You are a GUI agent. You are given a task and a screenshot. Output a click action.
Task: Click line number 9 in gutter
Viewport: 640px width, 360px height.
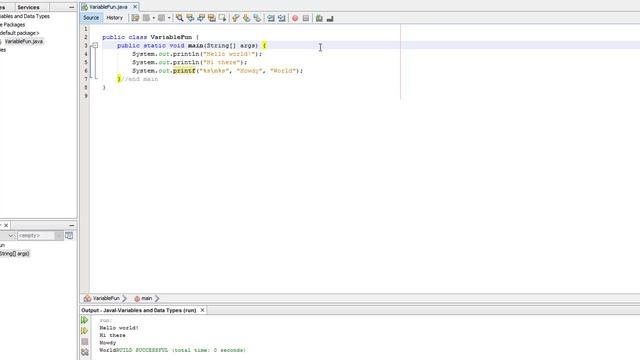coord(86,96)
